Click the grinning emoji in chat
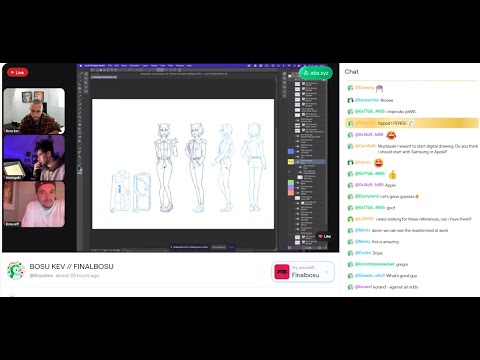The width and height of the screenshot is (480, 360). point(378,163)
